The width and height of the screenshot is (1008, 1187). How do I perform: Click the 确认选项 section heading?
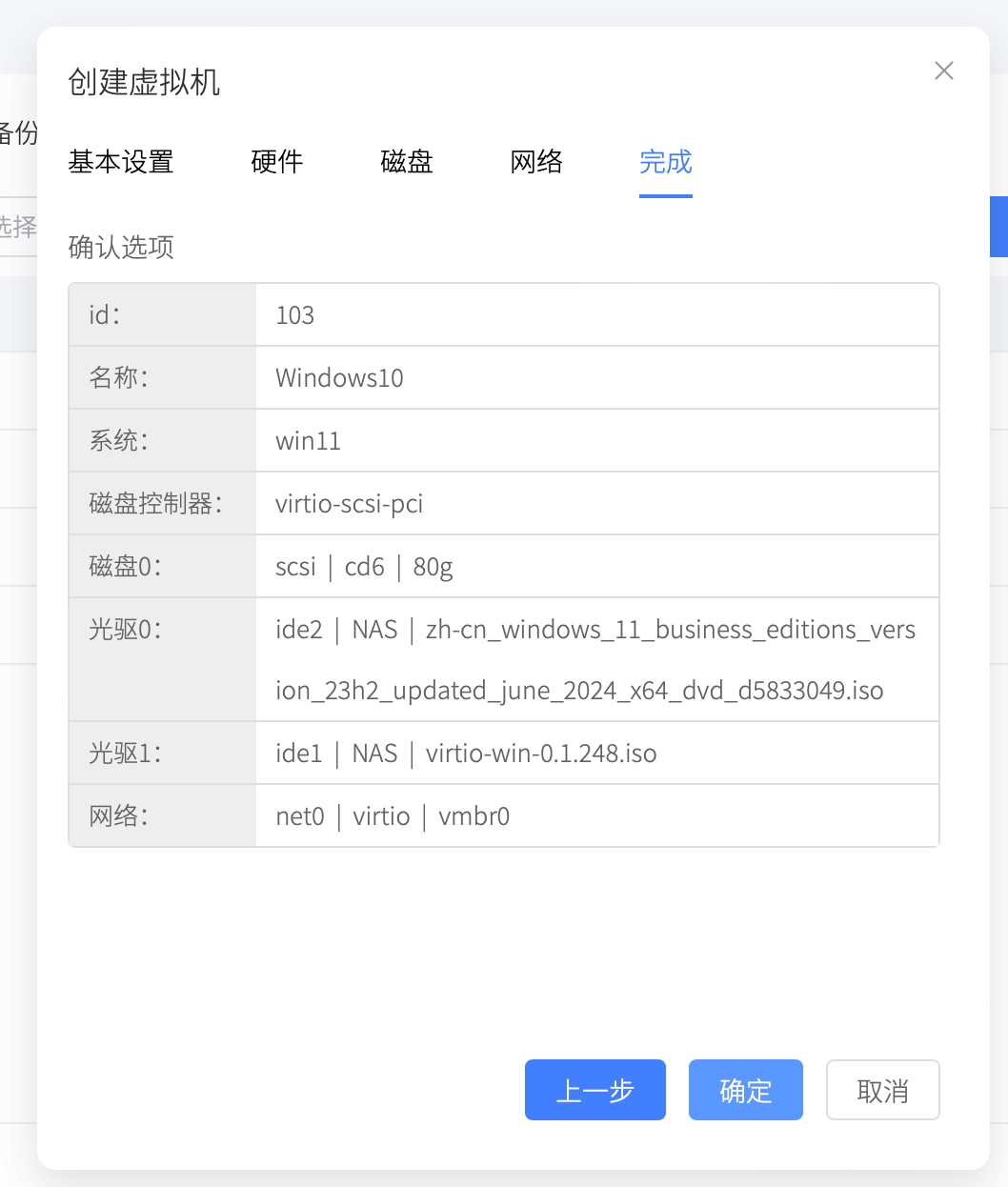point(120,247)
